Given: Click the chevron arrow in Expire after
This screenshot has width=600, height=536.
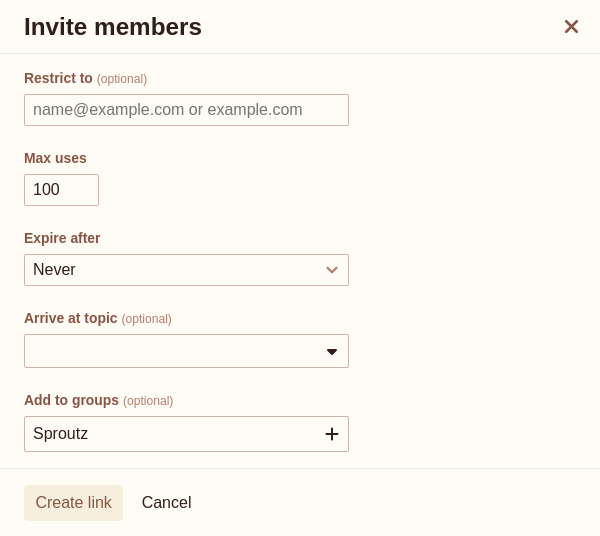Looking at the screenshot, I should tap(332, 270).
